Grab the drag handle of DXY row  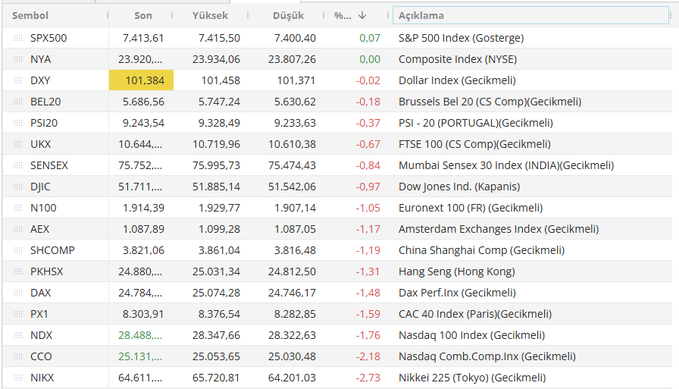[18, 81]
